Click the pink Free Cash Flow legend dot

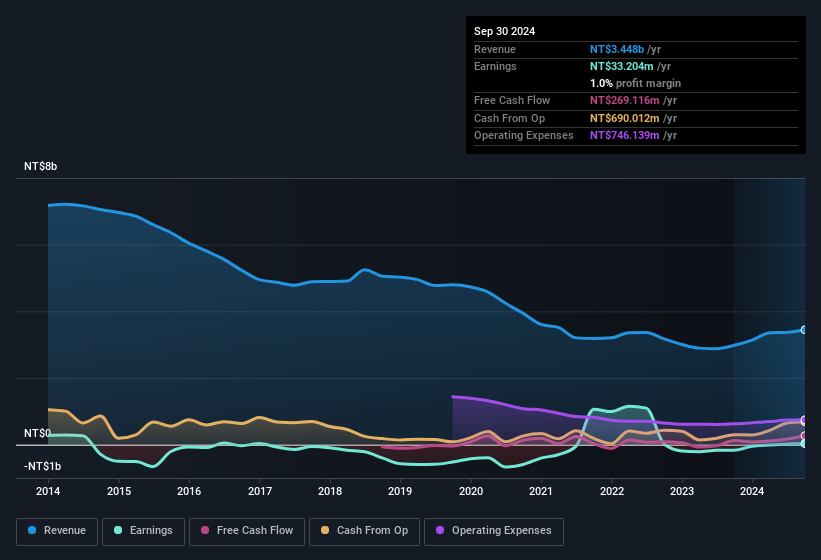pyautogui.click(x=205, y=530)
